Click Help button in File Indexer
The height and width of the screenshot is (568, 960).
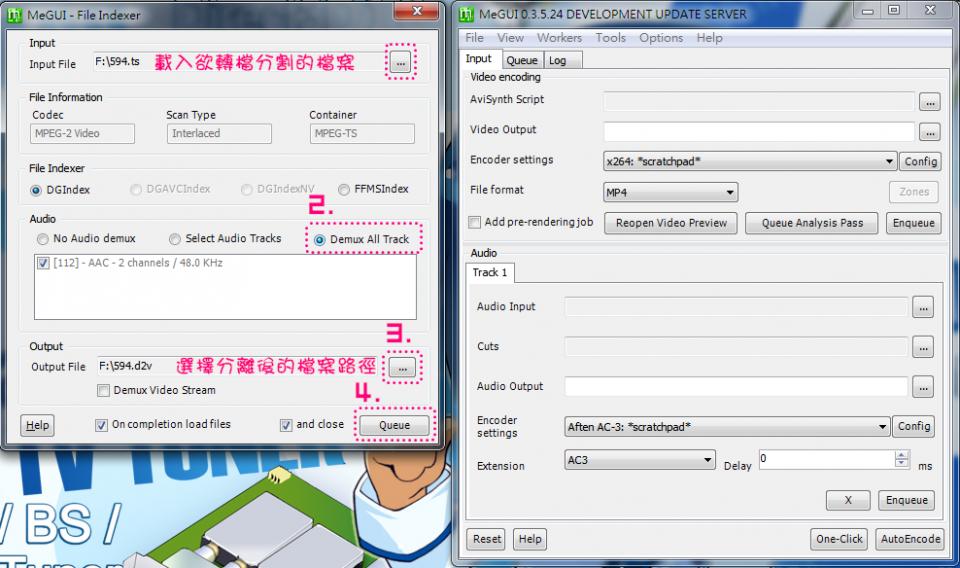pyautogui.click(x=37, y=425)
